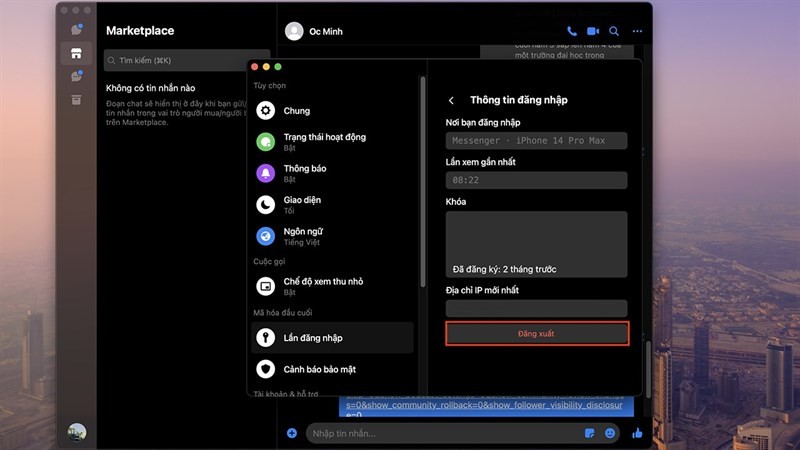Start a voice call with Oc Minh
Viewport: 800px width, 450px height.
(572, 31)
